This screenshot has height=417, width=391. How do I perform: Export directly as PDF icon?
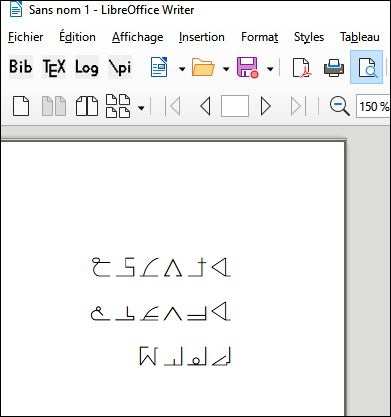pyautogui.click(x=301, y=68)
